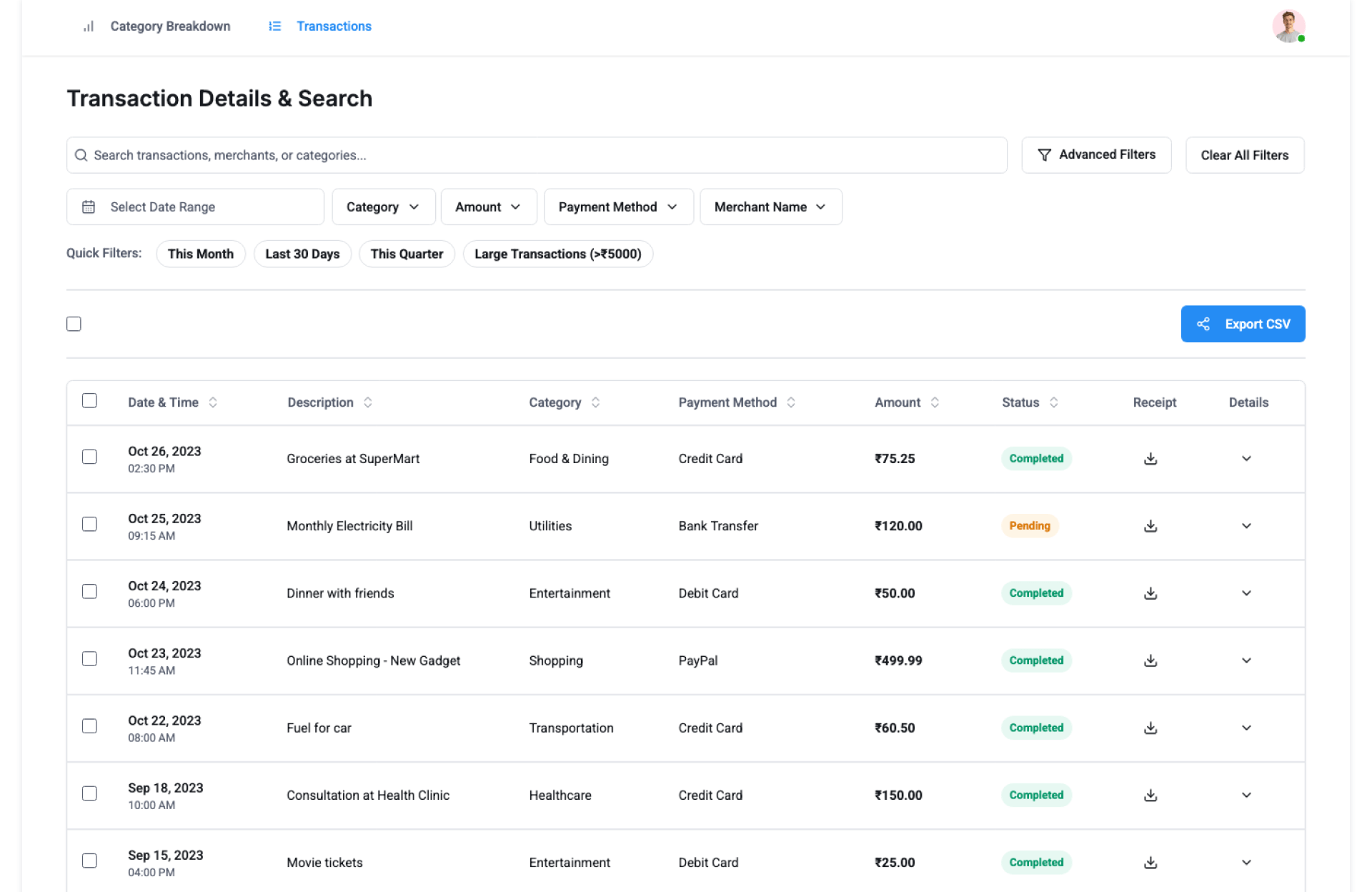Click the transaction search field
The width and height of the screenshot is (1372, 892).
click(x=536, y=155)
